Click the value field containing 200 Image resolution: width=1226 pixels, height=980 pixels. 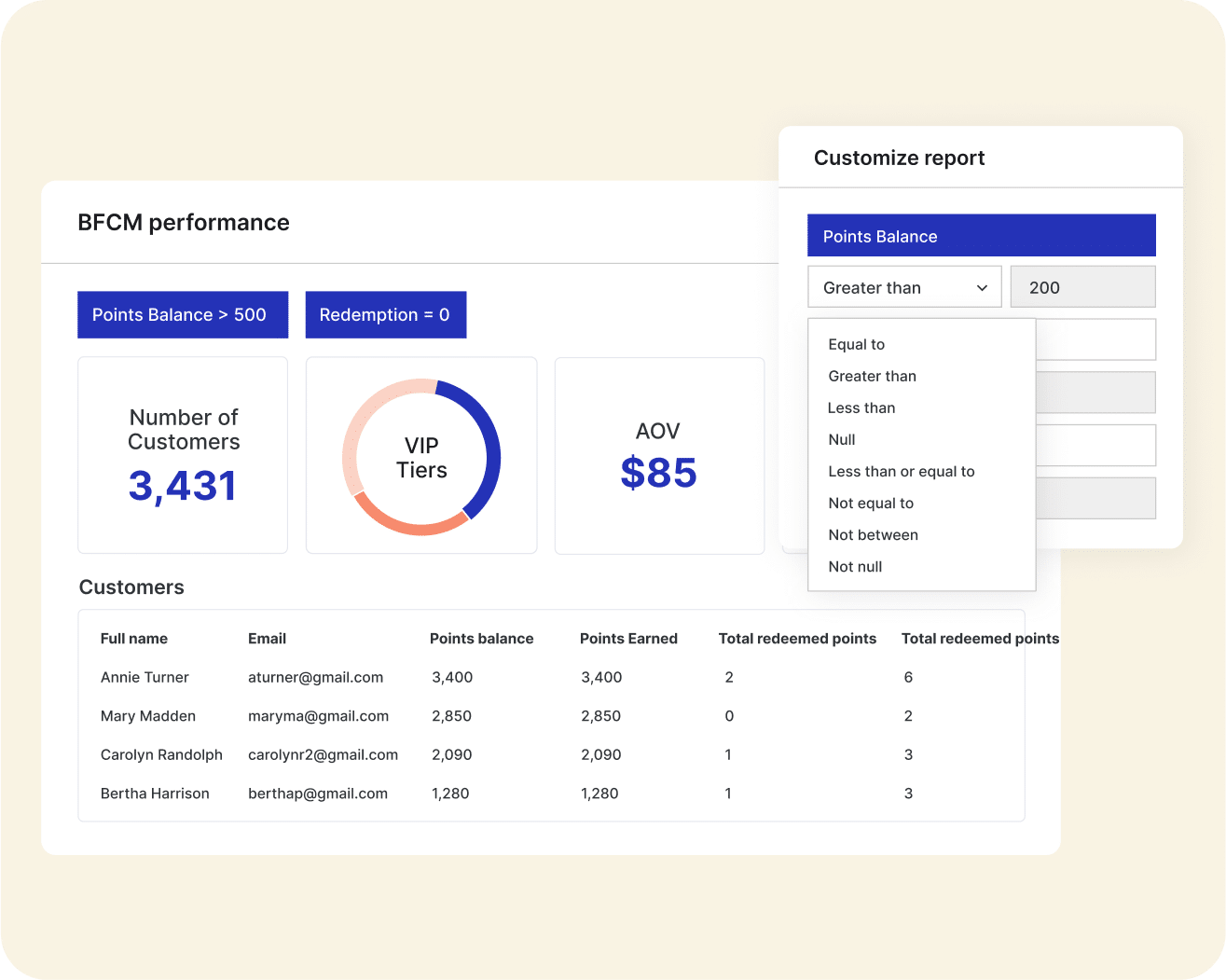click(1081, 287)
